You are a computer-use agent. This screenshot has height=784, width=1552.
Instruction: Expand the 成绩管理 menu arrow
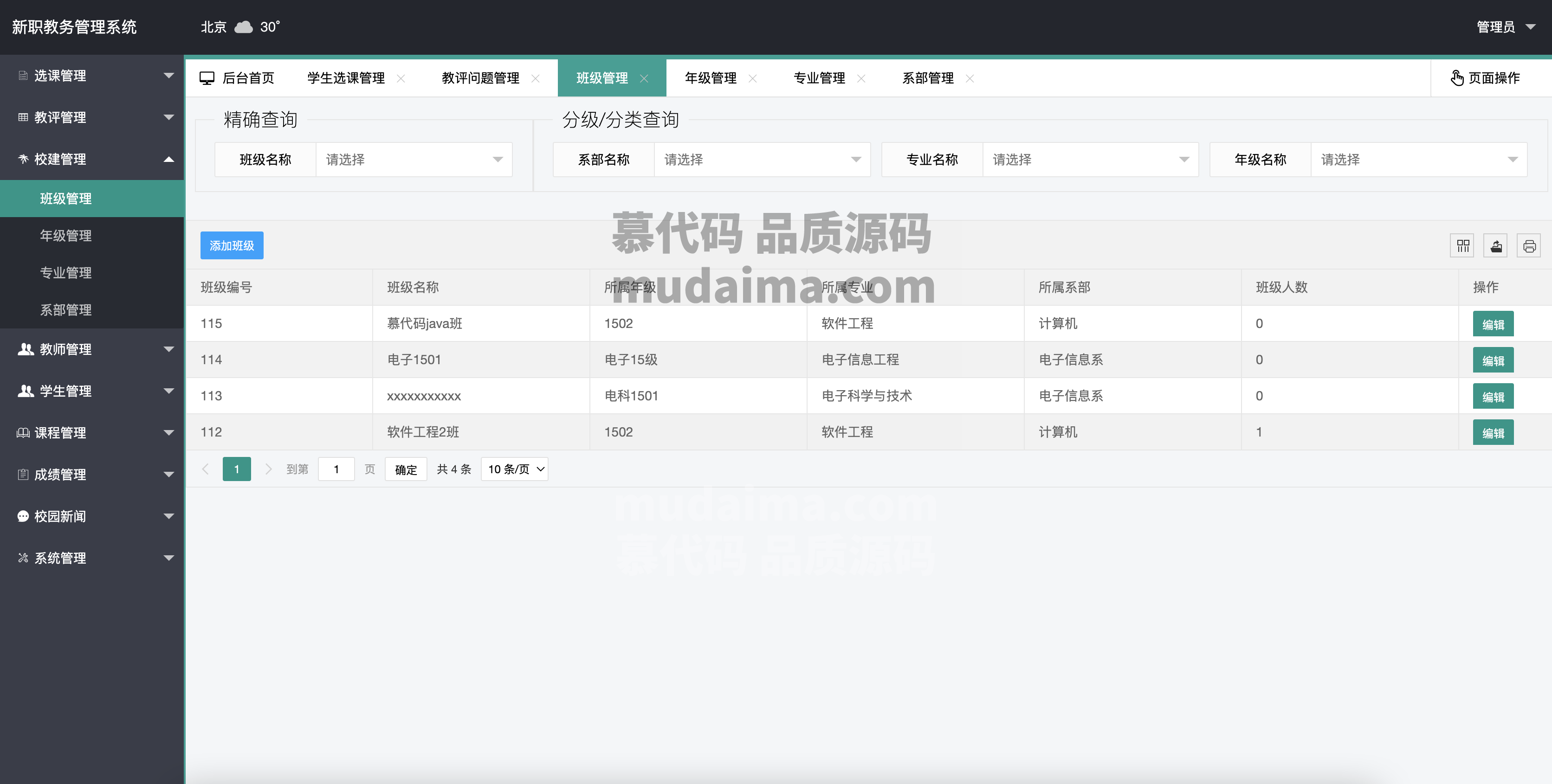tap(168, 475)
